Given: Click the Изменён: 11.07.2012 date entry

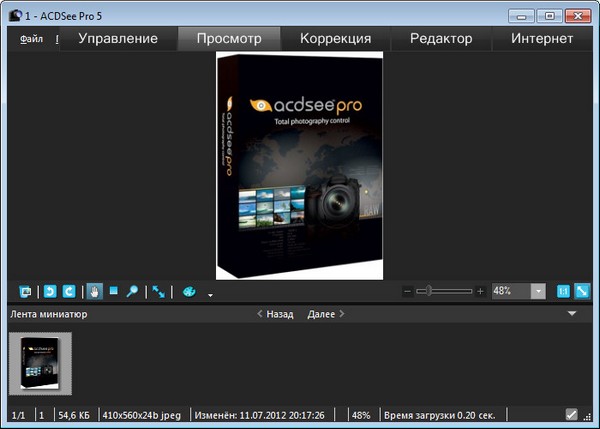Looking at the screenshot, I should click(259, 415).
